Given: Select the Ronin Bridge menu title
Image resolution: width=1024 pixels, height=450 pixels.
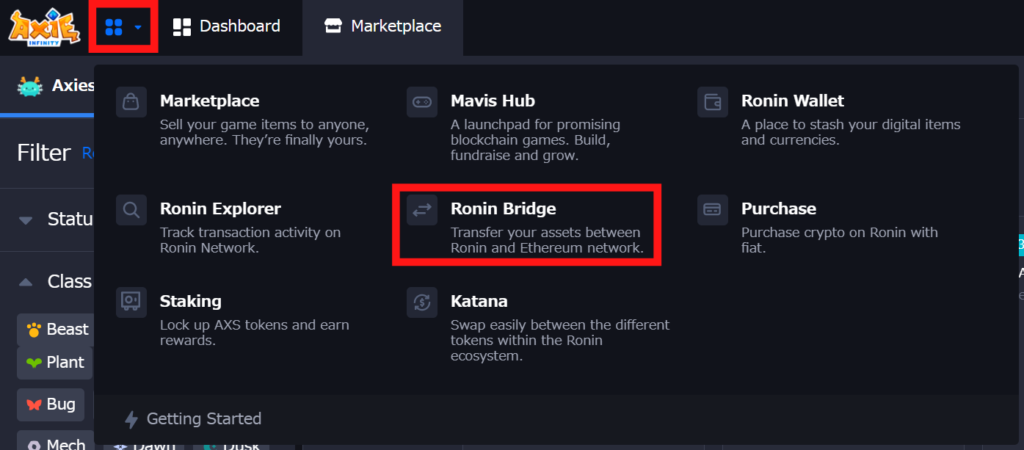Looking at the screenshot, I should click(504, 209).
